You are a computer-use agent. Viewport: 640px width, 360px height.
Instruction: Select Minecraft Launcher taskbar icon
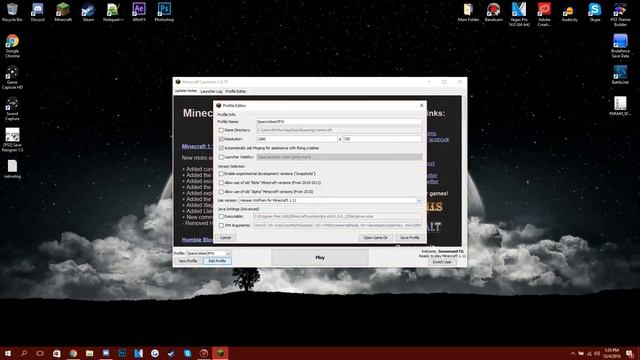pyautogui.click(x=220, y=353)
